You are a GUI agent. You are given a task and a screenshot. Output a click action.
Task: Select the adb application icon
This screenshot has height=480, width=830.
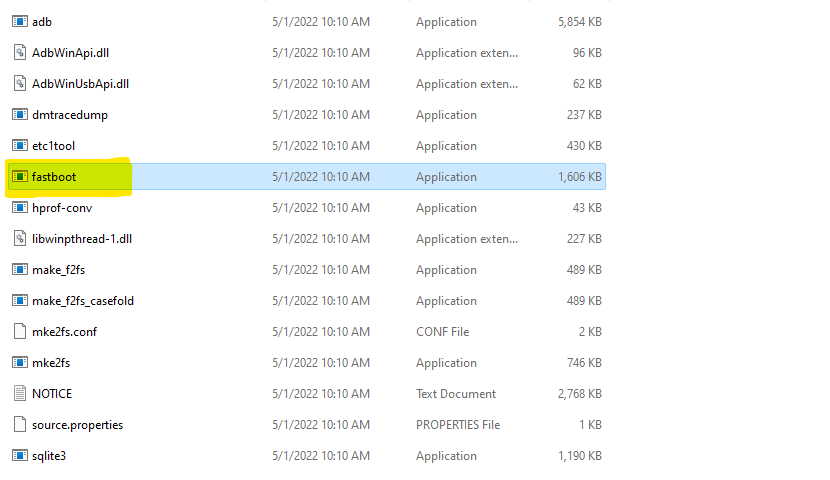click(20, 22)
